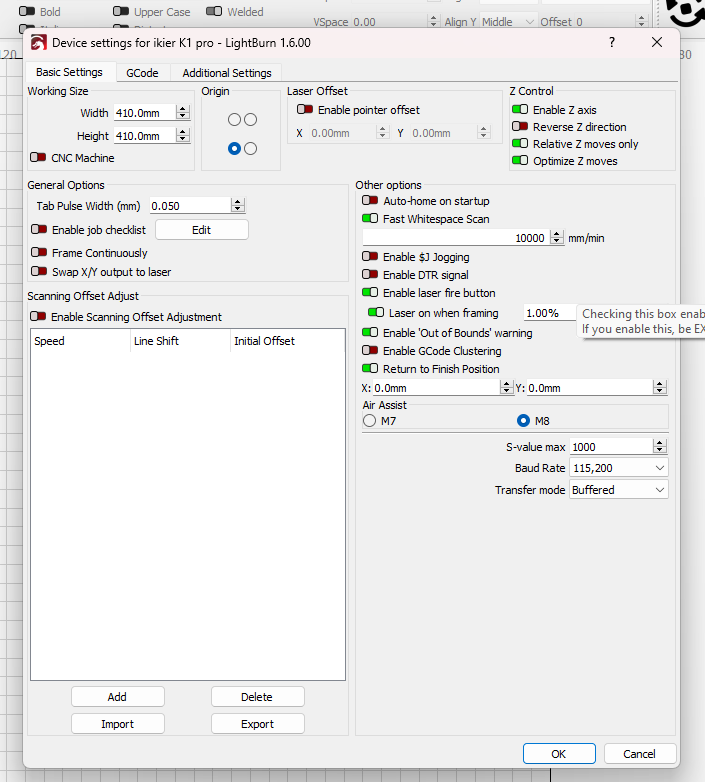This screenshot has width=705, height=782.
Task: Open the GCode tab
Action: point(142,73)
